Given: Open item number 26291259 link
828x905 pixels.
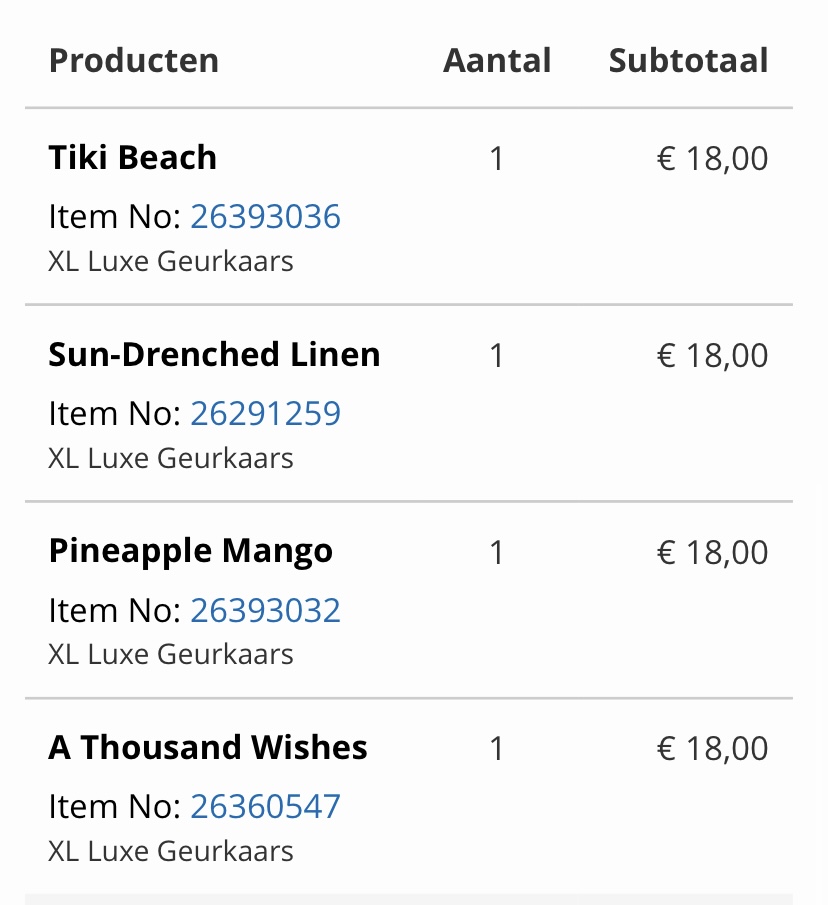Looking at the screenshot, I should (265, 413).
